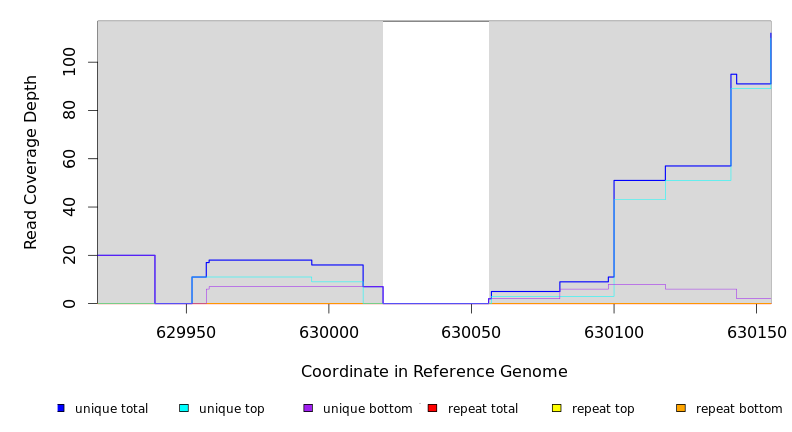Click the purple unique bottom legend swatch
The image size is (792, 432).
pyautogui.click(x=308, y=408)
